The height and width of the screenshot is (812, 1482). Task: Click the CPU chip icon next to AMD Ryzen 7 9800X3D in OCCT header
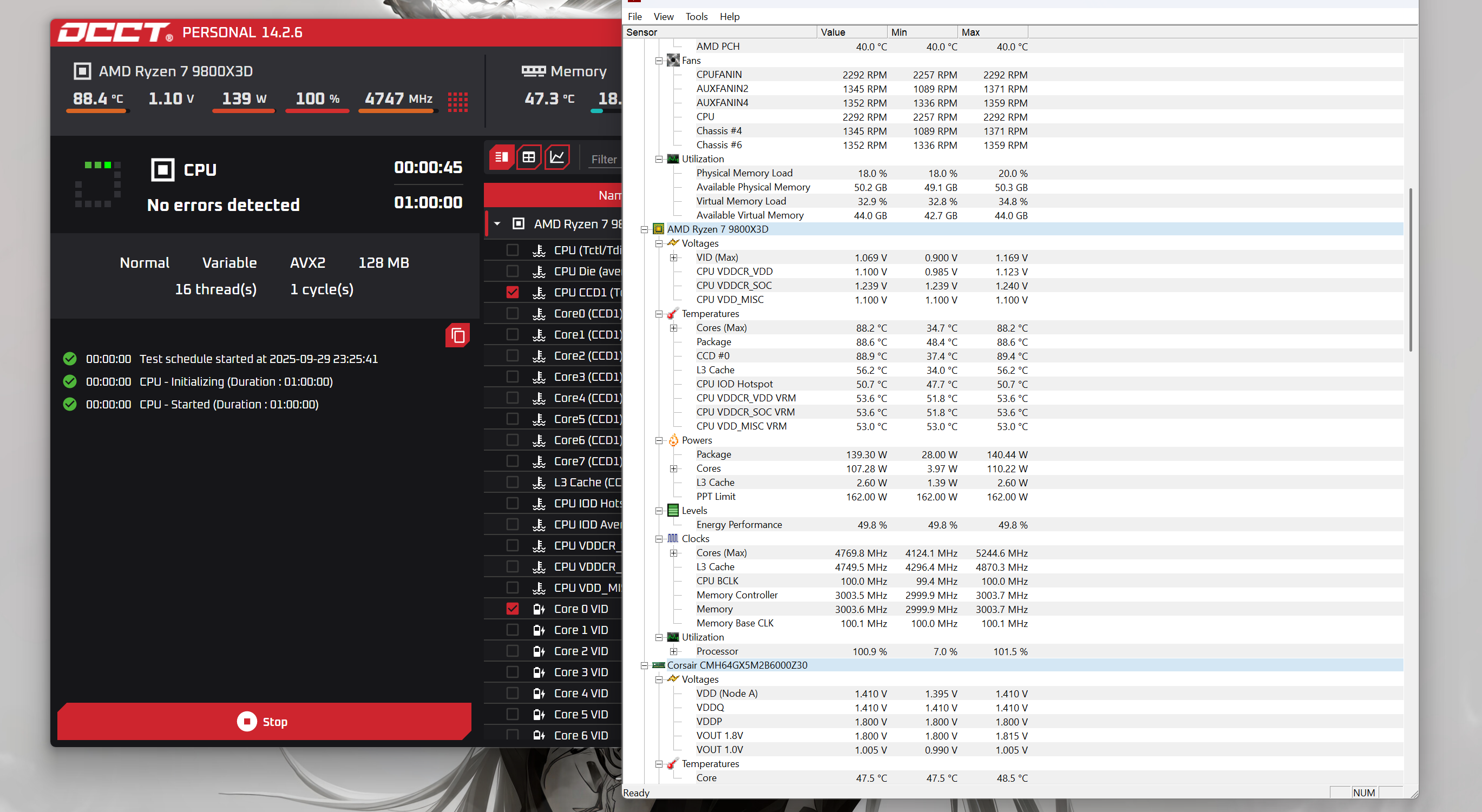(x=82, y=71)
